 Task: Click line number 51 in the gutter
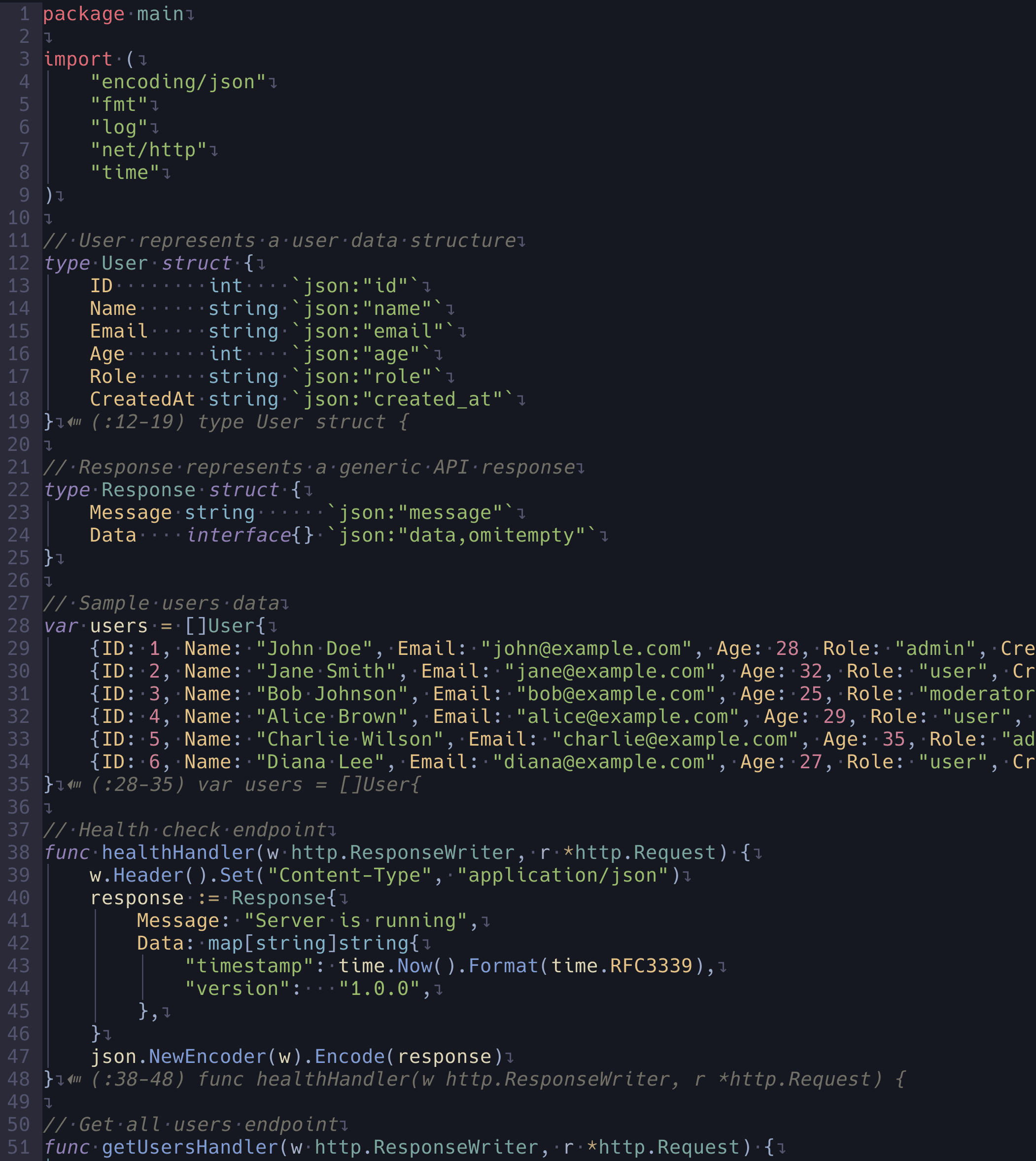pyautogui.click(x=19, y=1147)
